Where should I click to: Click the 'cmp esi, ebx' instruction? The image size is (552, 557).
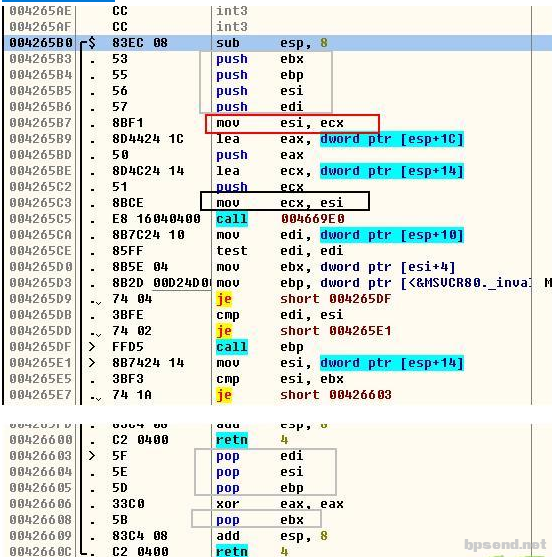[x=280, y=379]
